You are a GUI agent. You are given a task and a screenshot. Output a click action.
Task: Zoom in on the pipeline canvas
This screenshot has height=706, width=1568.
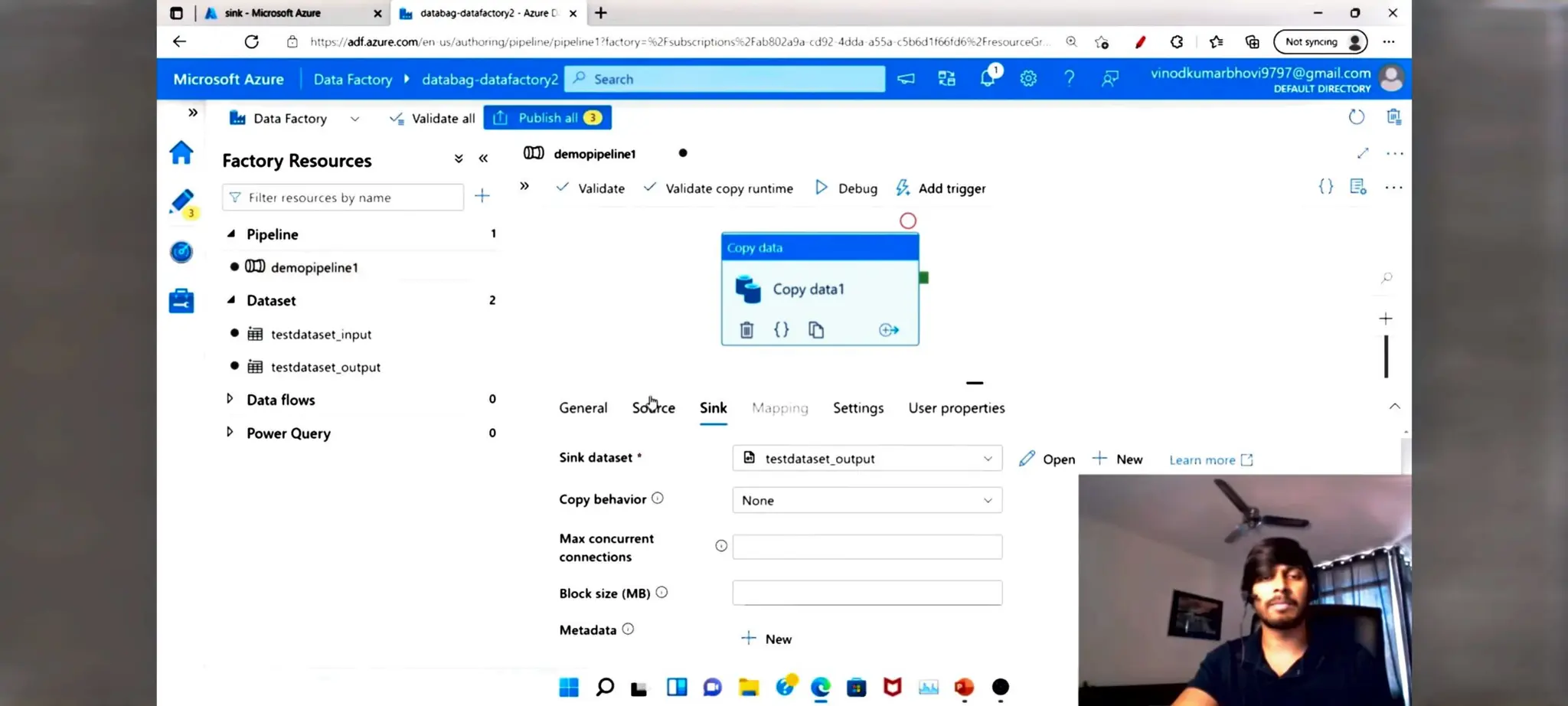1386,319
